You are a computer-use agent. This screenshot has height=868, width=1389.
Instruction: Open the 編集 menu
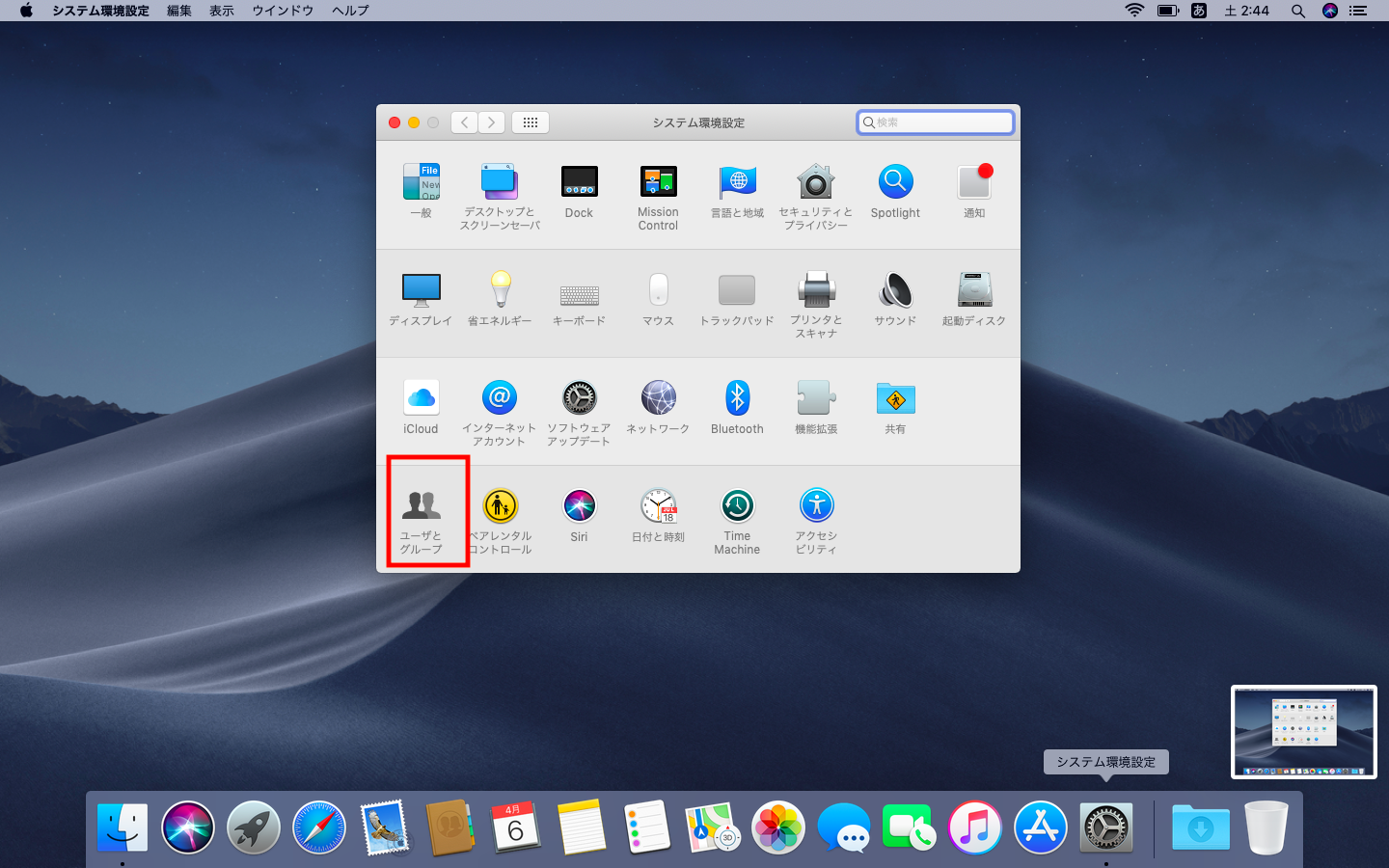pos(179,11)
